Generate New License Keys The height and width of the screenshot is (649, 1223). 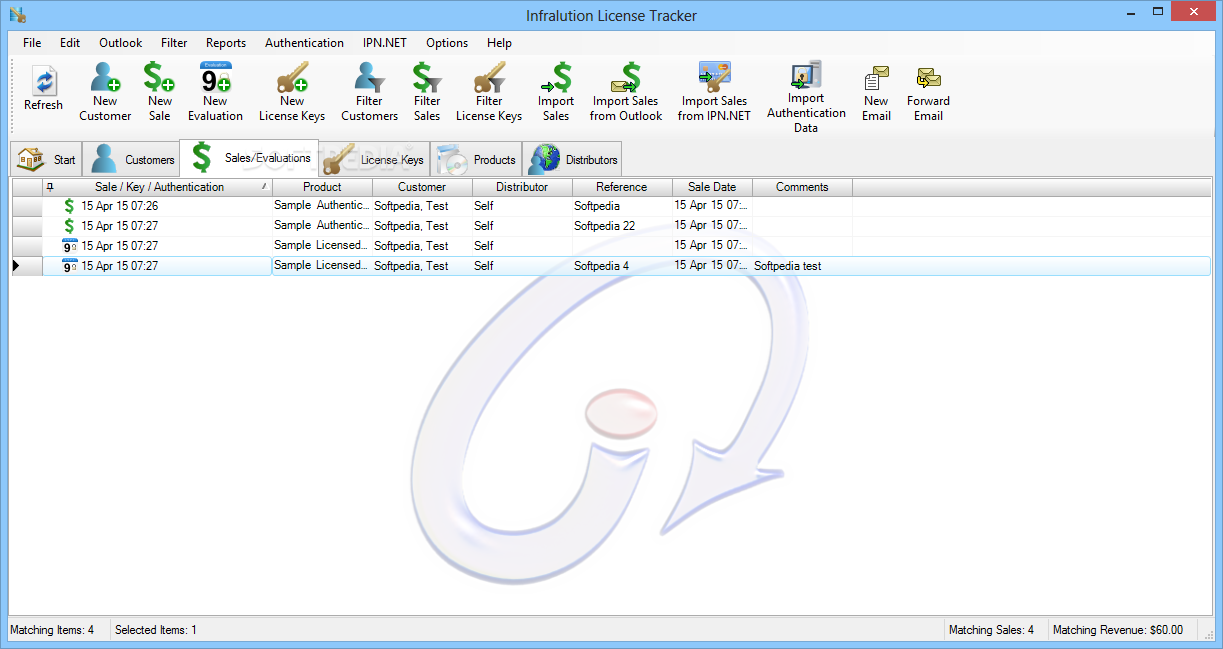click(x=292, y=92)
